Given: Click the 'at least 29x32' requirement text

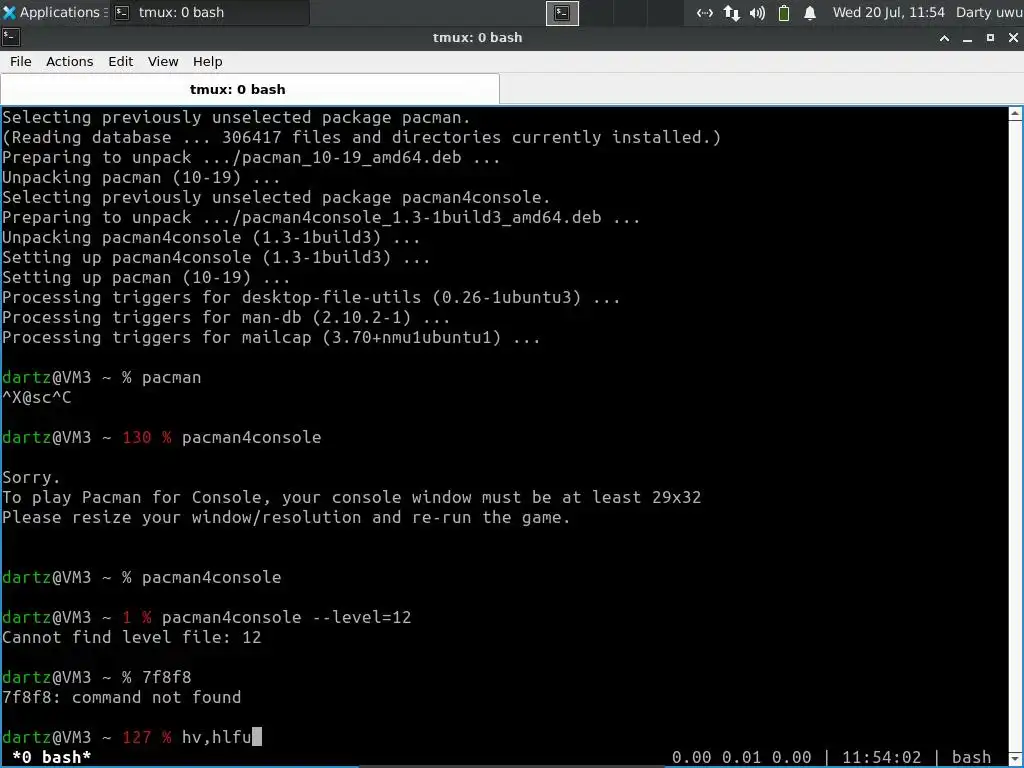Looking at the screenshot, I should (x=631, y=498).
